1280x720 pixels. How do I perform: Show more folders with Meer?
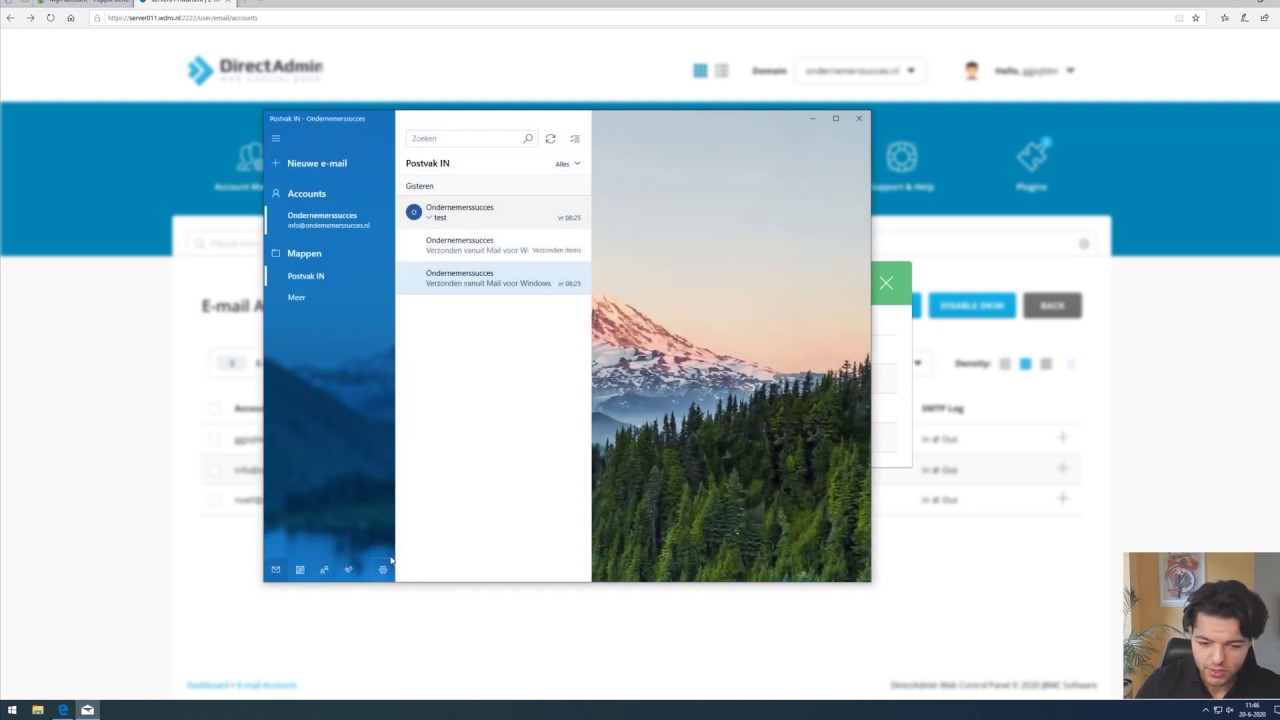tap(296, 297)
